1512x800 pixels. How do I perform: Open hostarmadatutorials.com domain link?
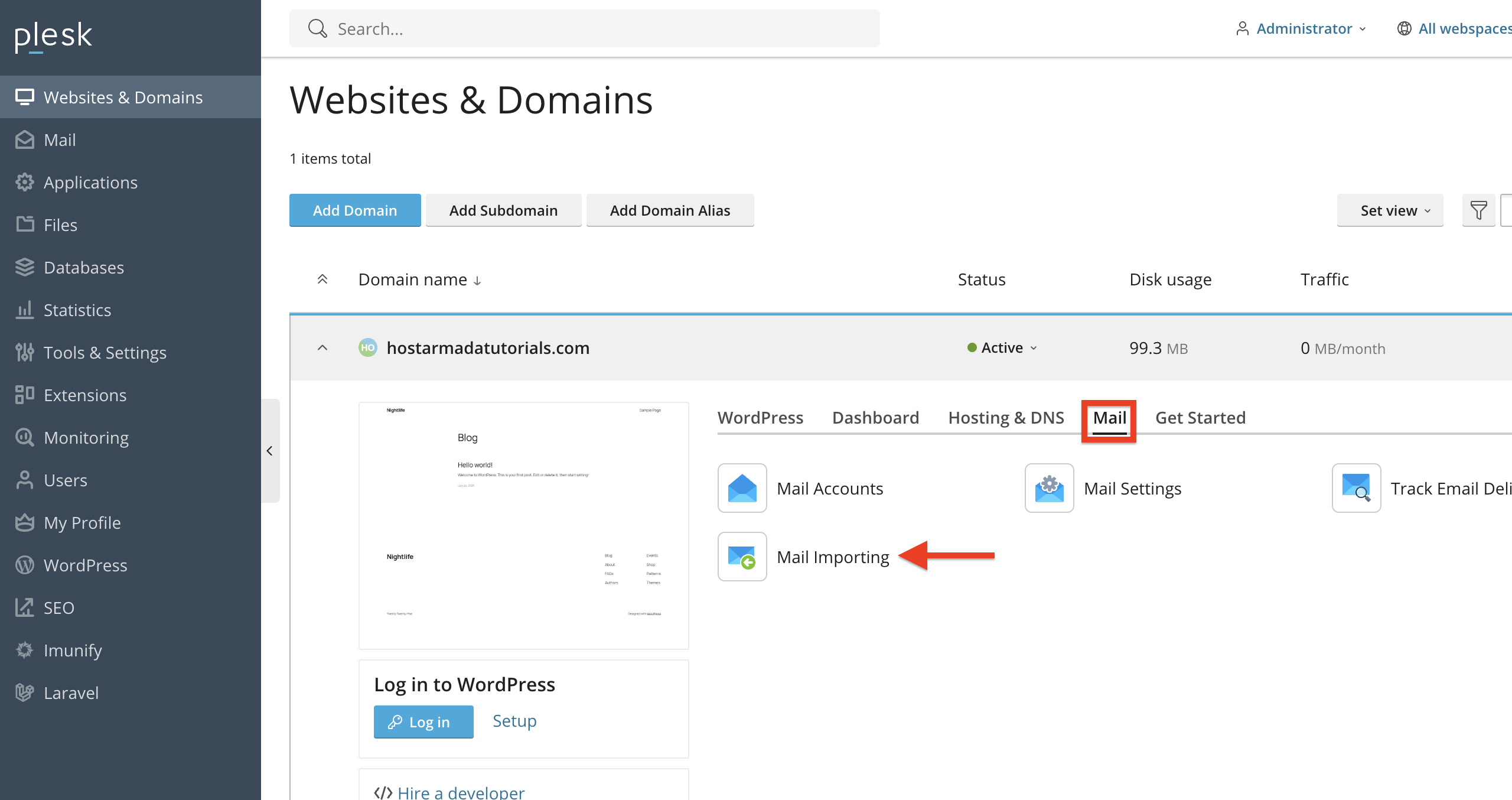[488, 347]
